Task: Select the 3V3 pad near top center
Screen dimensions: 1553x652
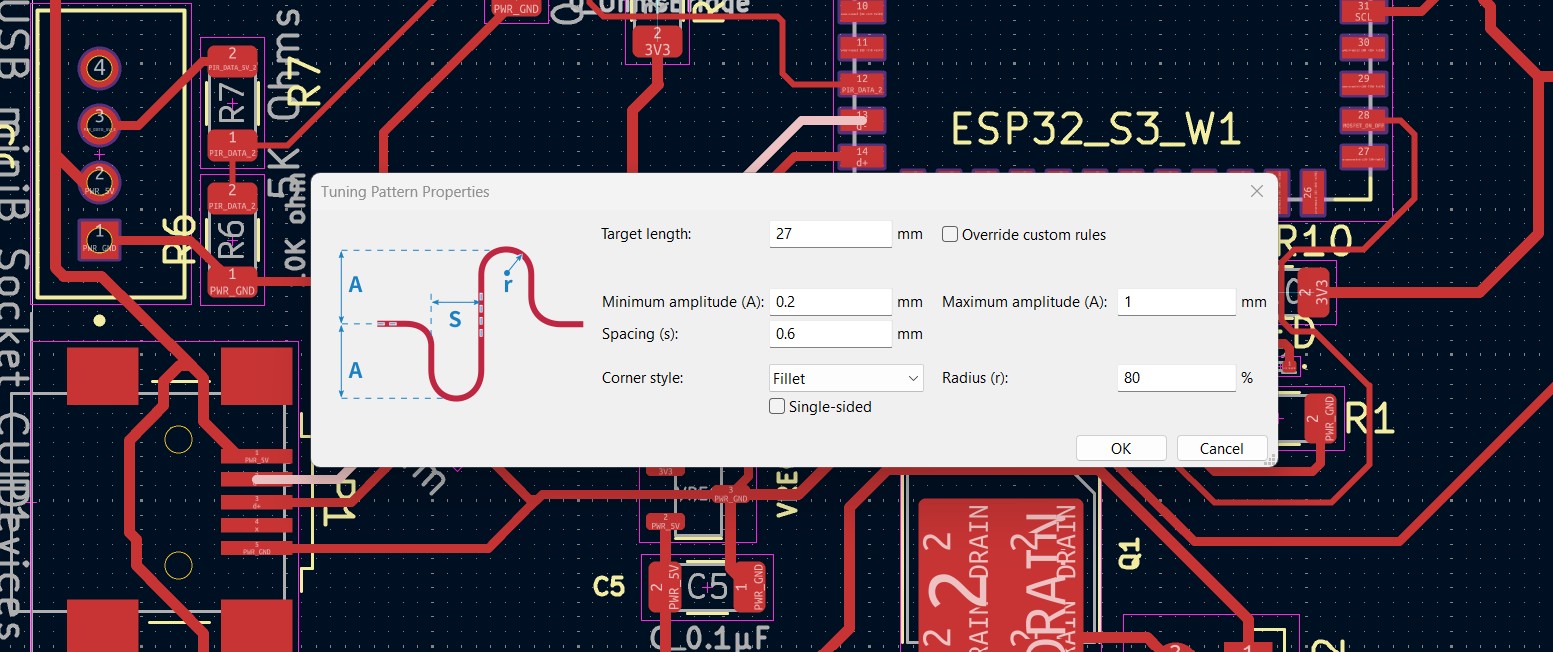Action: [657, 40]
